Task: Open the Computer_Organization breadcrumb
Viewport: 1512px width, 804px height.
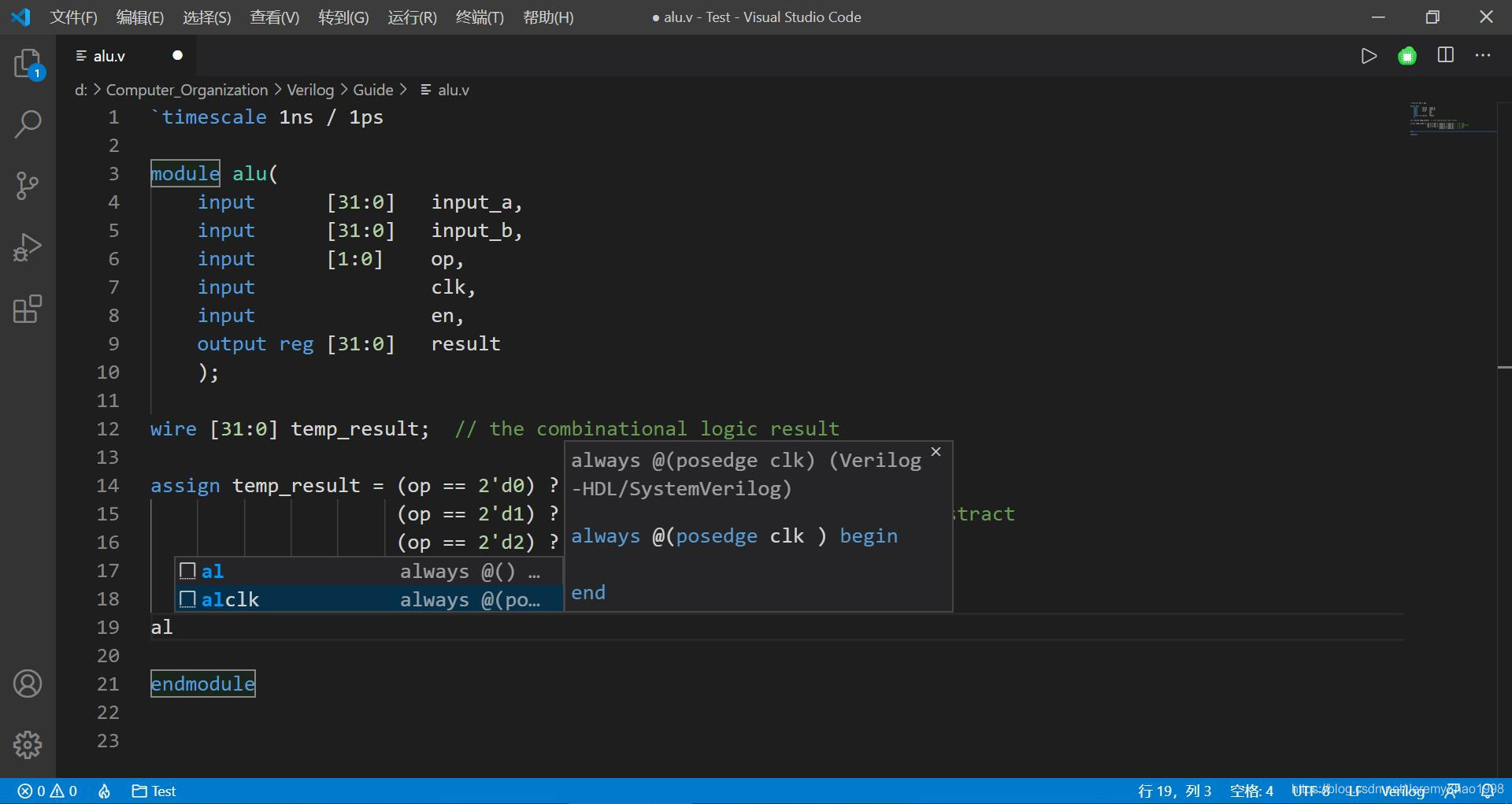Action: (187, 90)
